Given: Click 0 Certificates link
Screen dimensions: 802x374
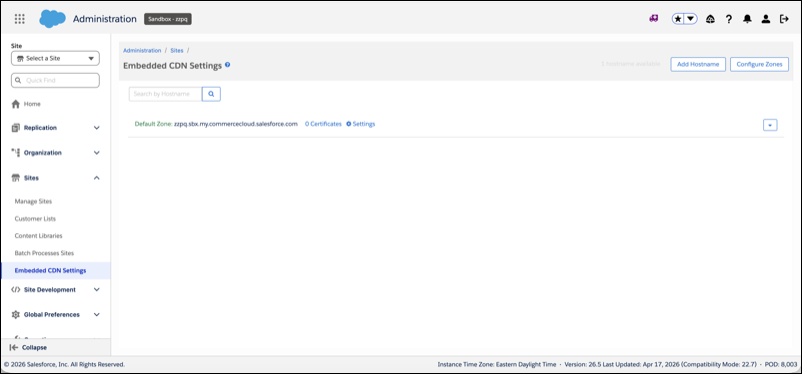Looking at the screenshot, I should [x=323, y=124].
